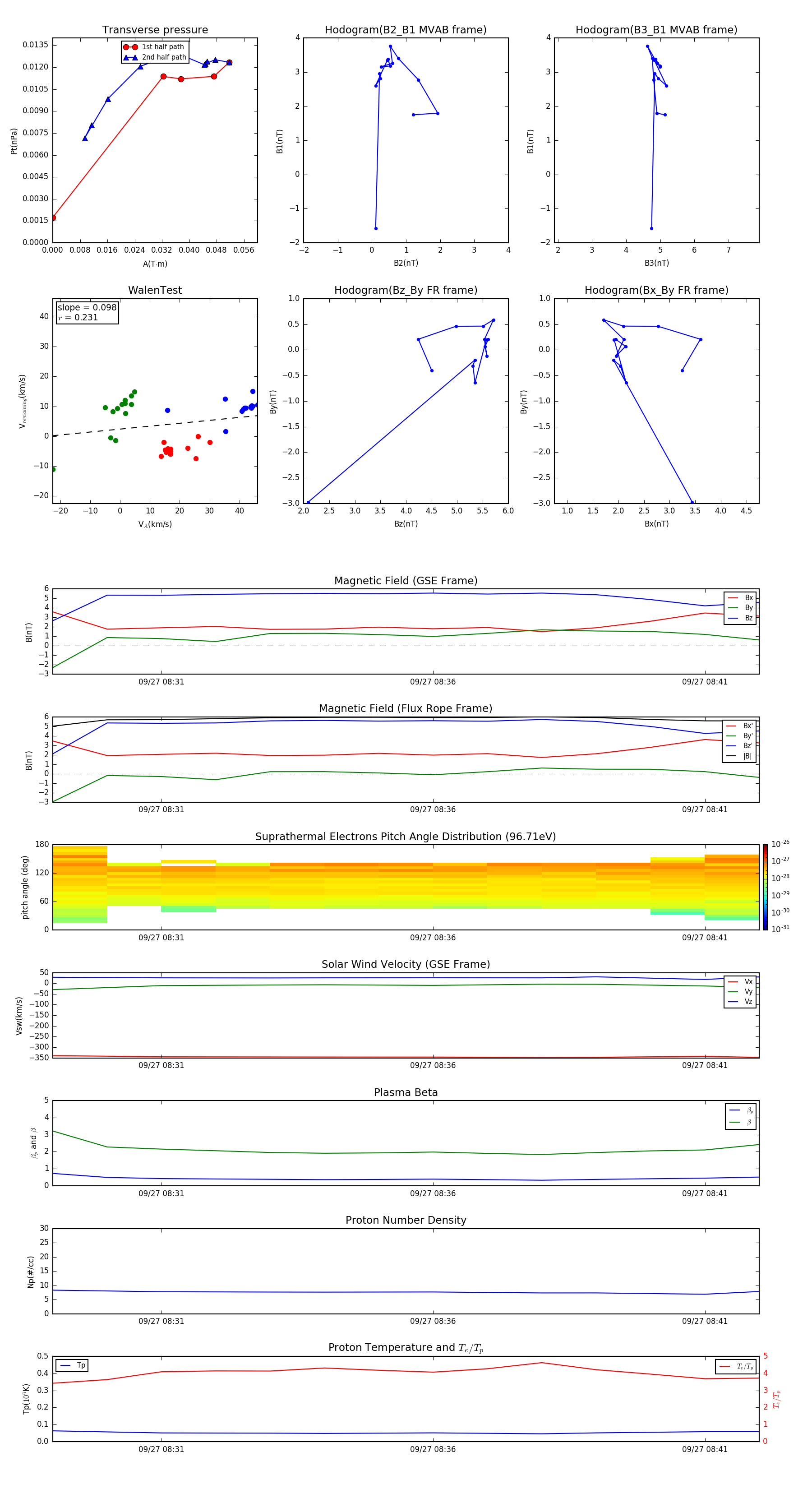Select the "Bz" entry in the GSE field legend
Screen dimensions: 812x1489
click(x=741, y=618)
